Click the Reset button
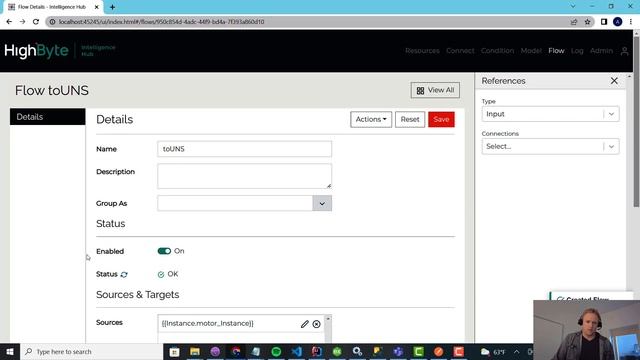The height and width of the screenshot is (360, 640). (x=410, y=119)
